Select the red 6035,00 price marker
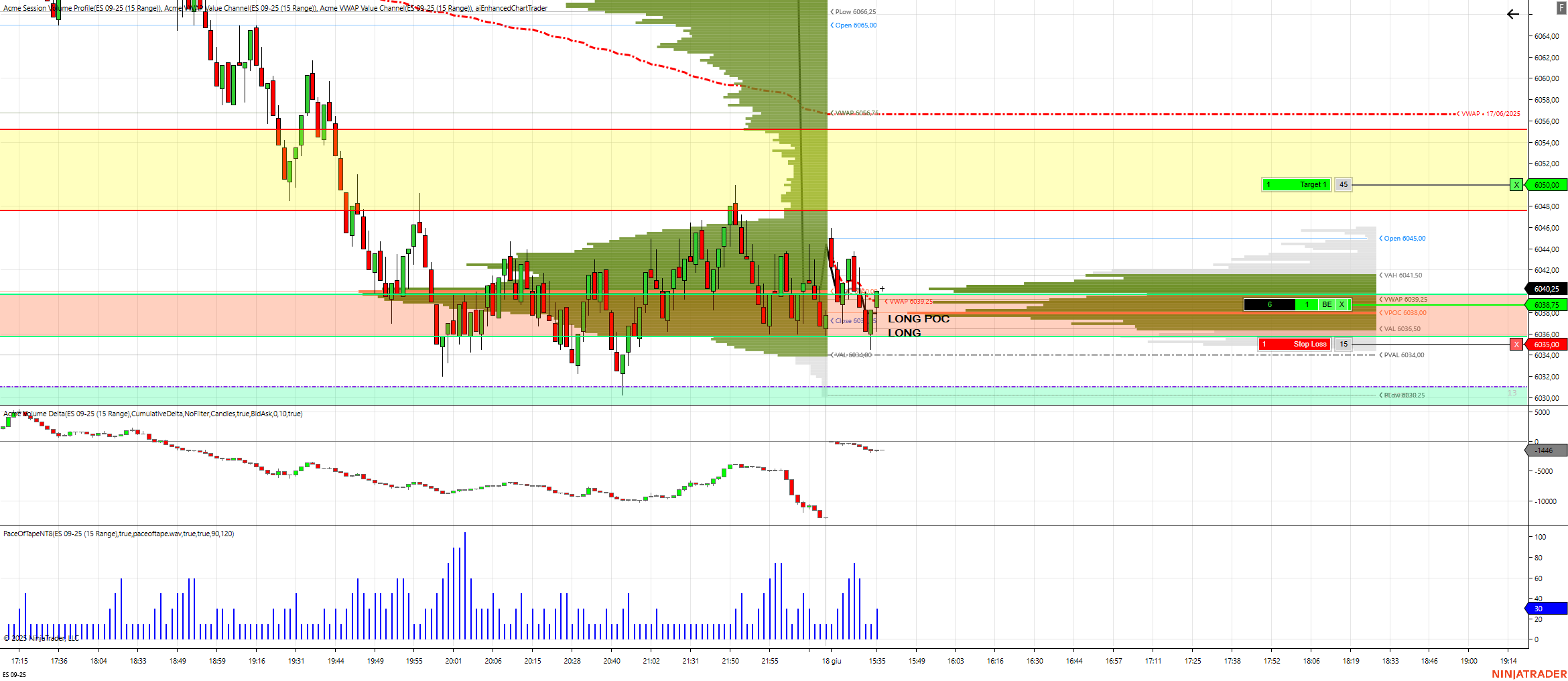This screenshot has height=681, width=1568. click(x=1547, y=345)
